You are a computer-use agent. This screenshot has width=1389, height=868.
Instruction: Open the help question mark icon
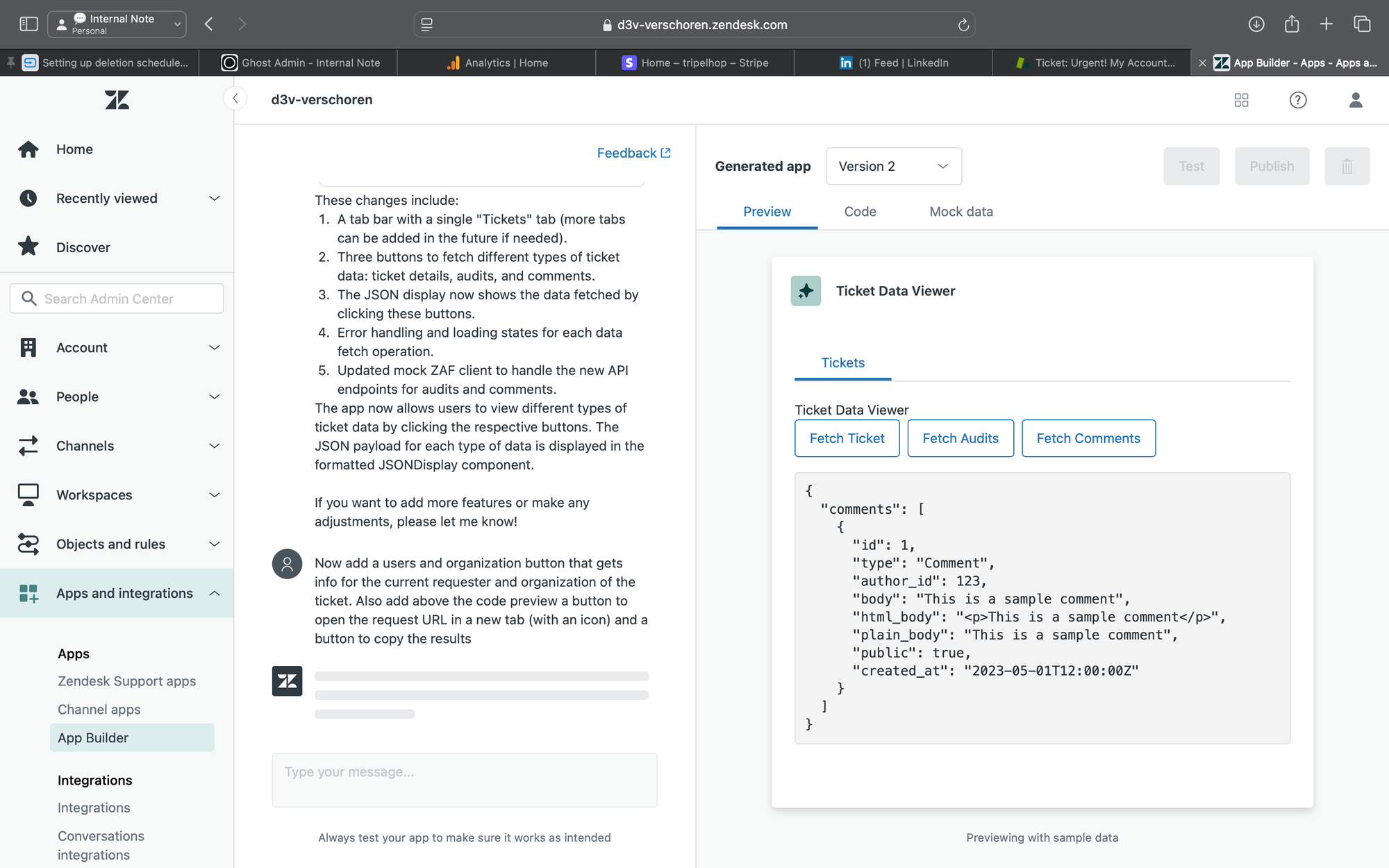click(1298, 100)
